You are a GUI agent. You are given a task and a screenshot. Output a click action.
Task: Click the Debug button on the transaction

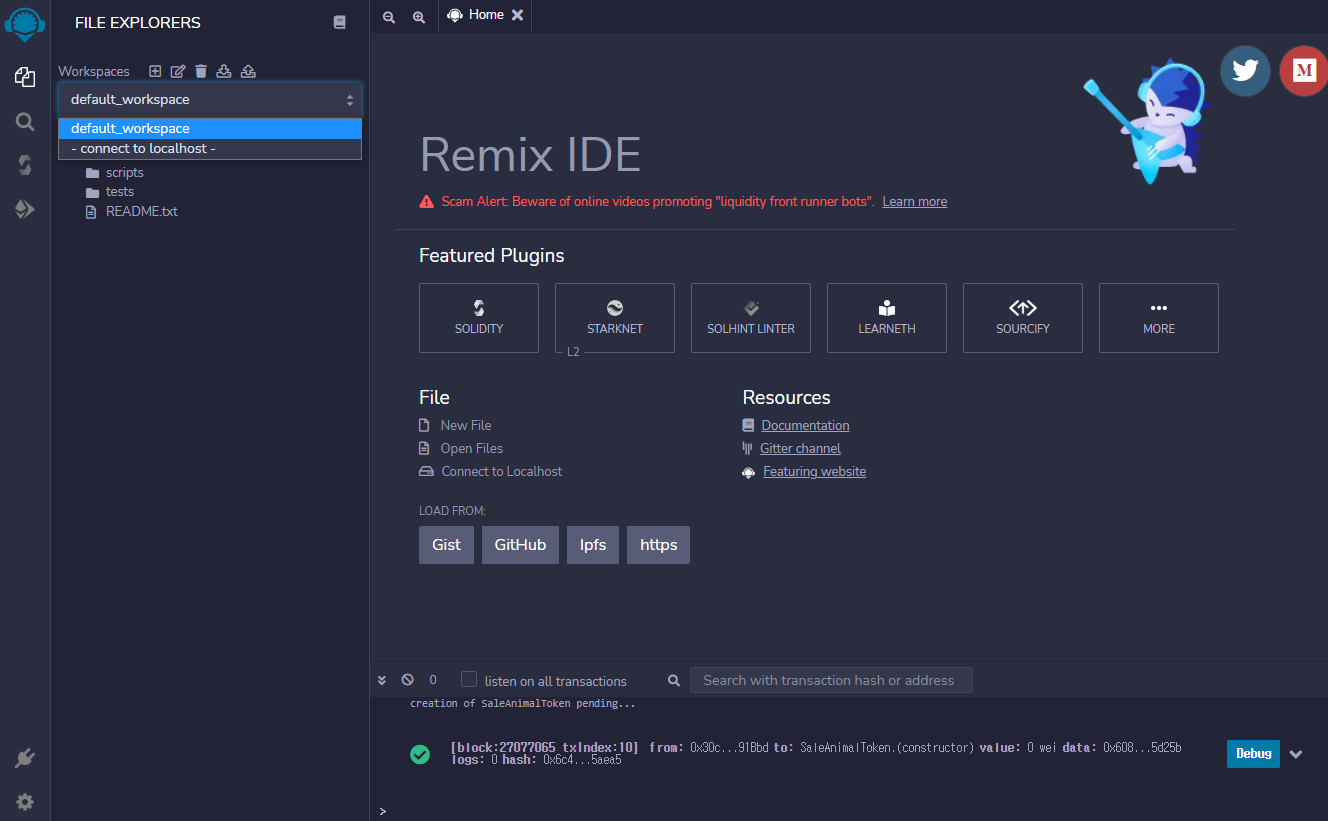pos(1253,754)
